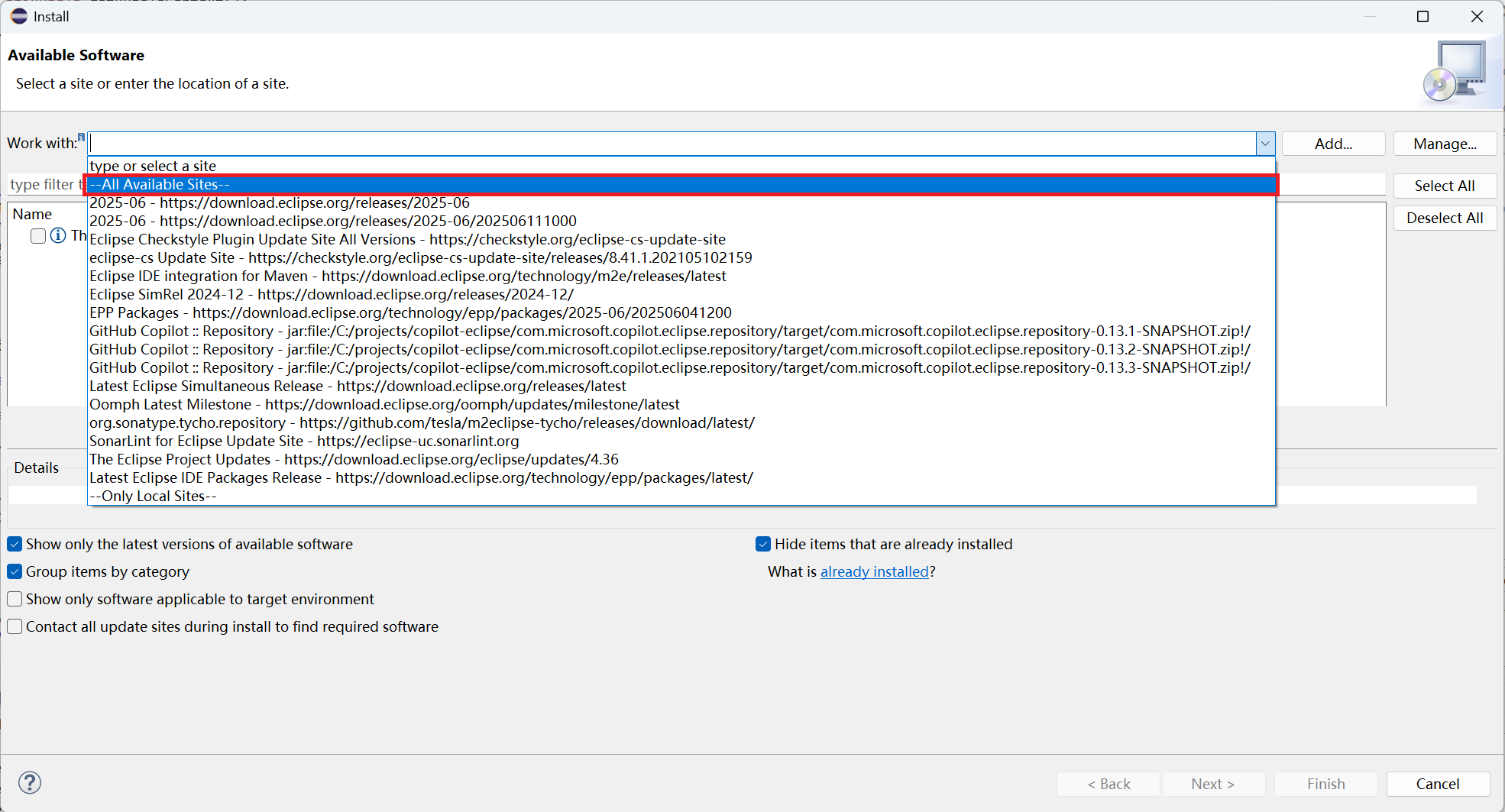Click in the Work with text field

(672, 144)
